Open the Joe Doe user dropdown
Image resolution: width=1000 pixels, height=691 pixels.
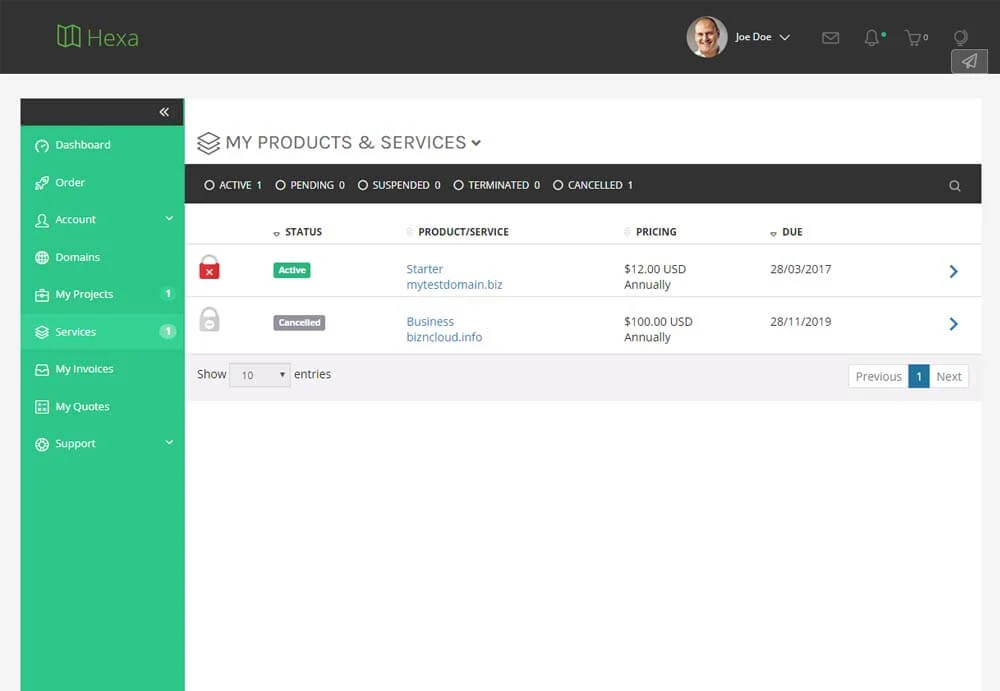pos(763,37)
